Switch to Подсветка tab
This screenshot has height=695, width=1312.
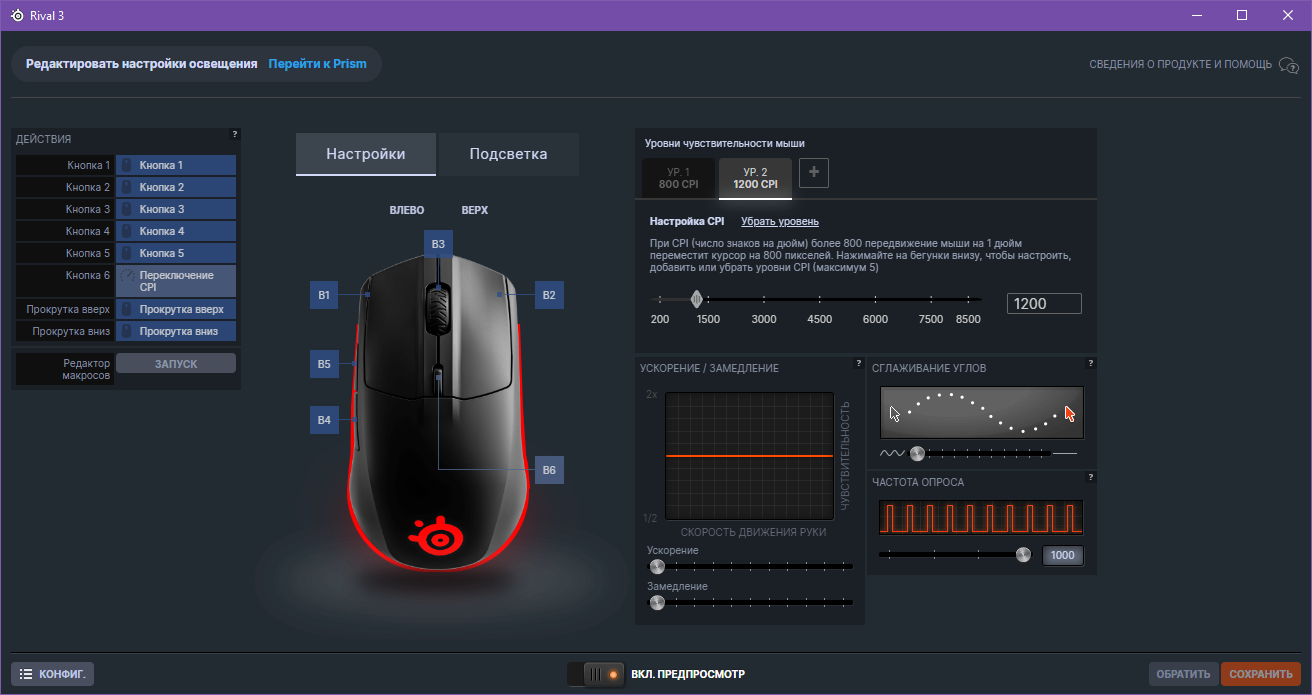pos(509,154)
